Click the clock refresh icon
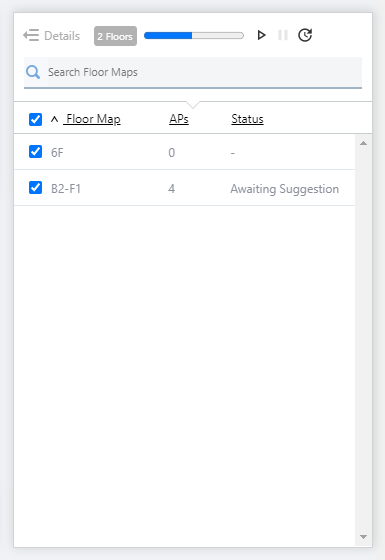The width and height of the screenshot is (385, 560). [305, 35]
